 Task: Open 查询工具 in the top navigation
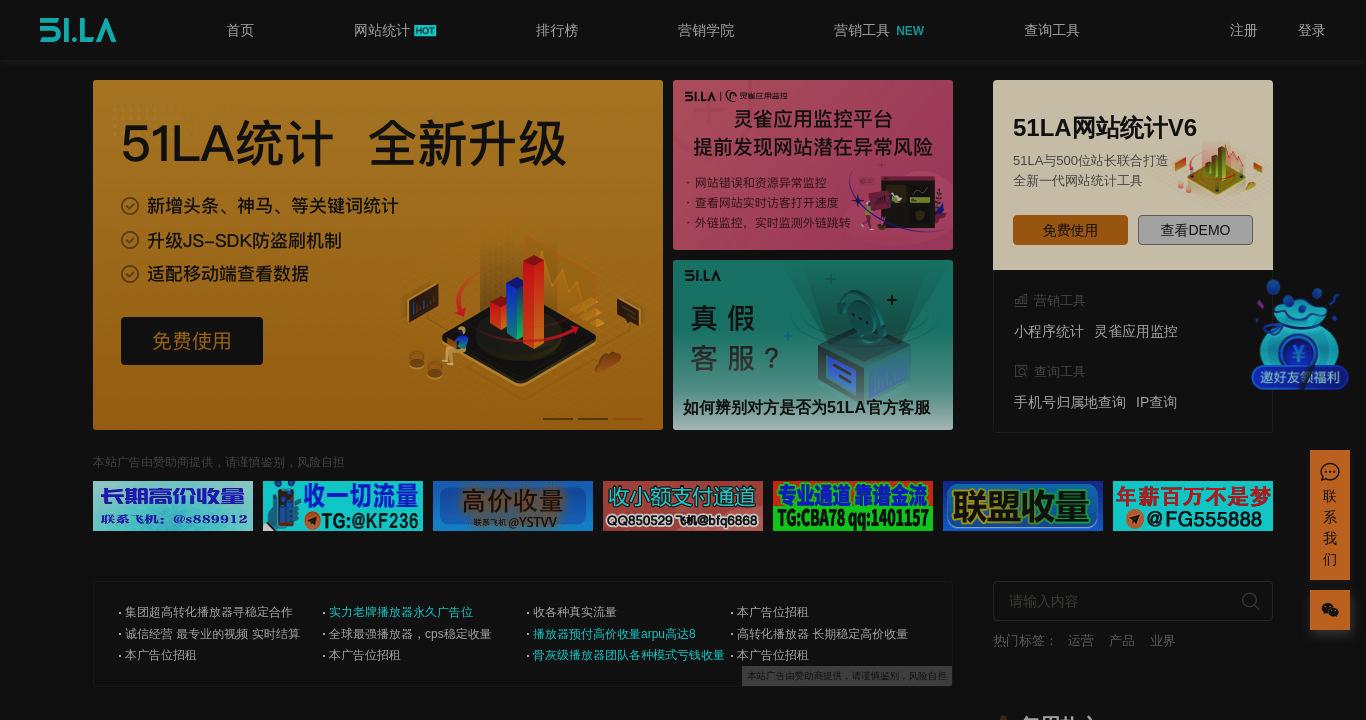(1052, 30)
